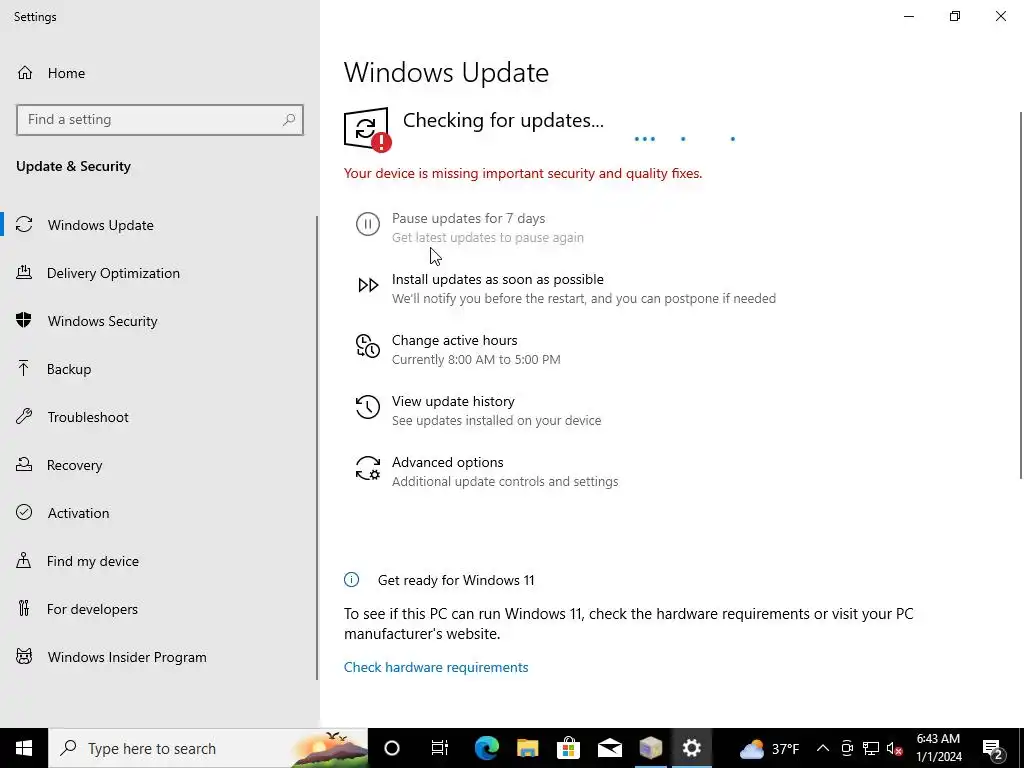
Task: Open the Mail app from taskbar
Action: [609, 748]
